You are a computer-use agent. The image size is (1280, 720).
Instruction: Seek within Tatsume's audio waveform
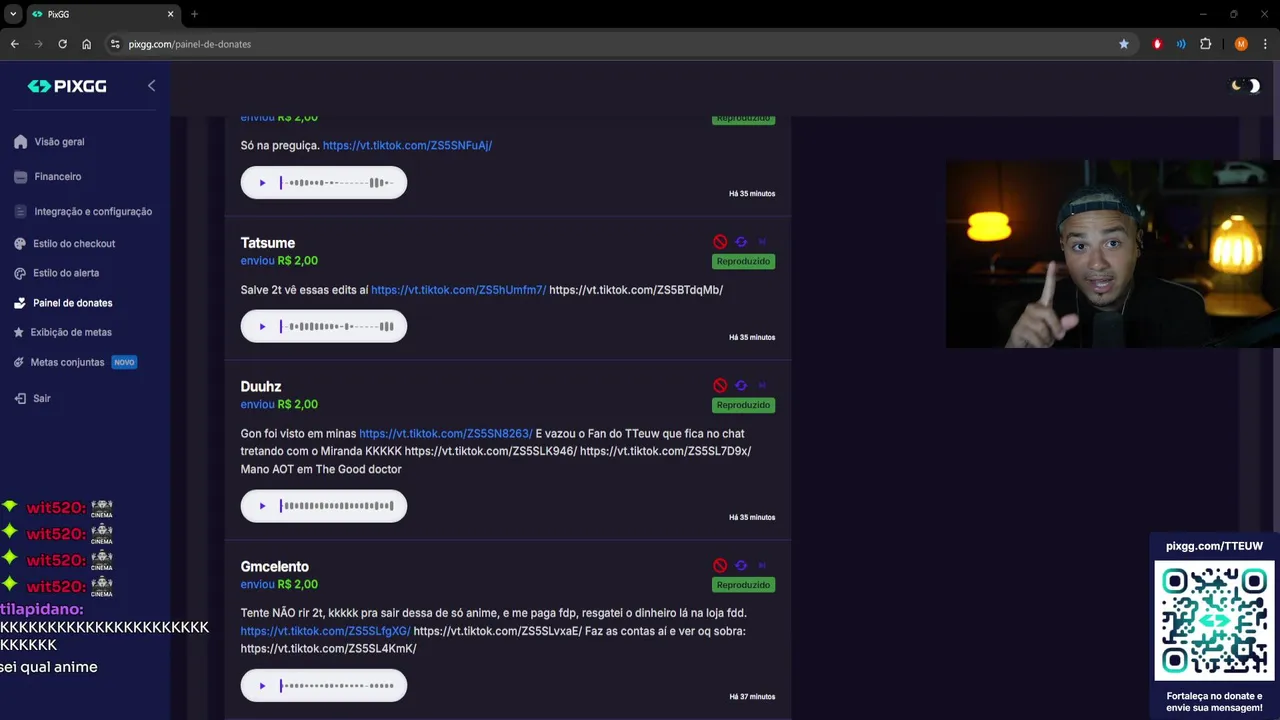[337, 326]
